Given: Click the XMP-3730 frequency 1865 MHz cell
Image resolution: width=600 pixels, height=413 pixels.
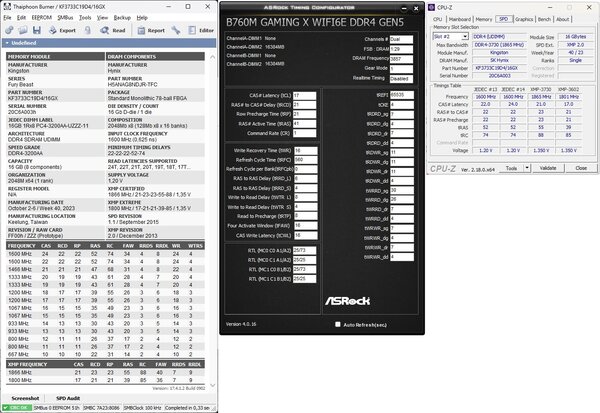Looking at the screenshot, I should click(x=541, y=97).
